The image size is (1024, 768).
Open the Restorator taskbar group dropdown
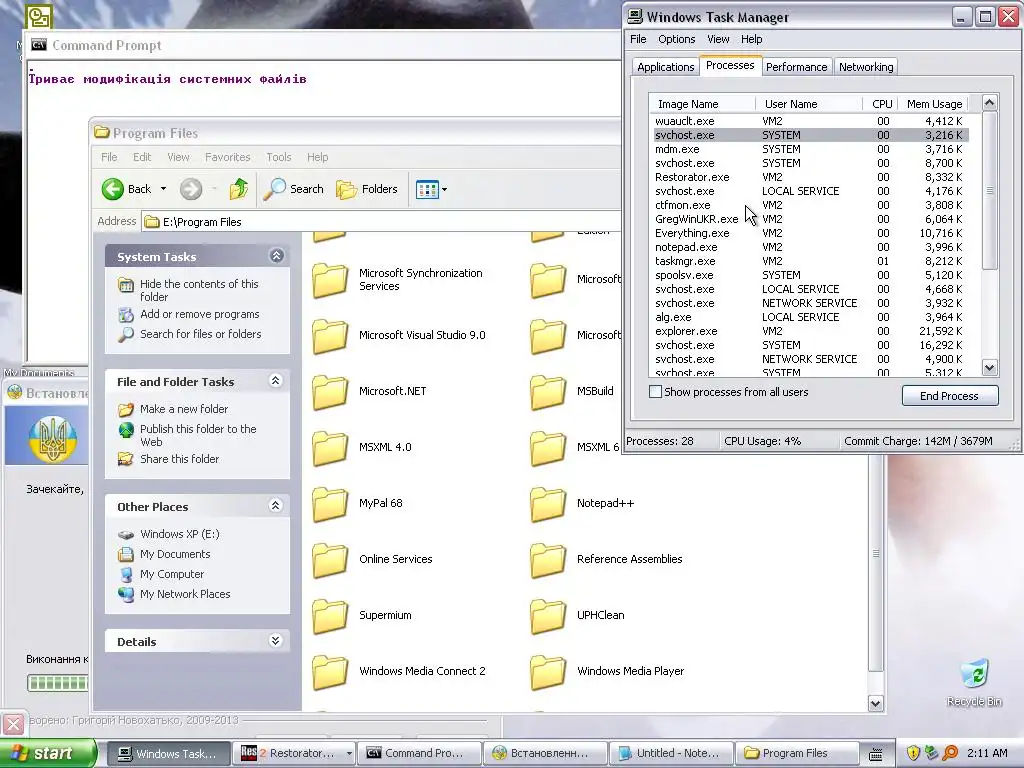click(x=349, y=754)
